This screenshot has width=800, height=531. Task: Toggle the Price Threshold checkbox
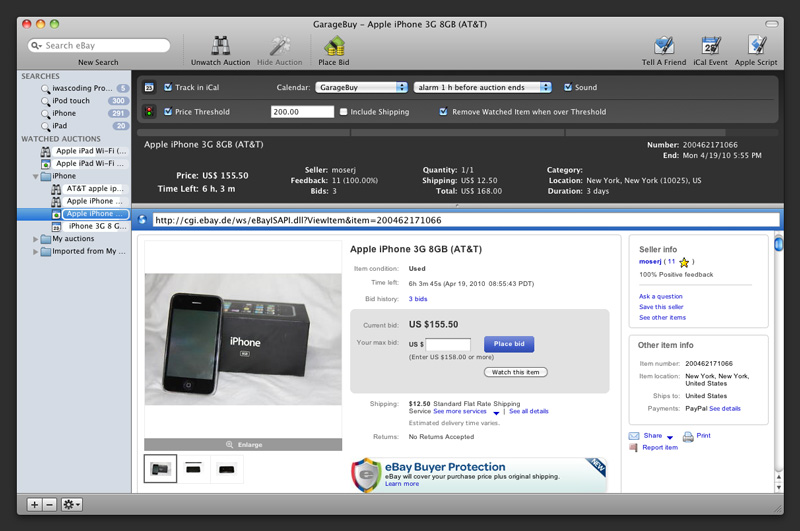tap(168, 112)
